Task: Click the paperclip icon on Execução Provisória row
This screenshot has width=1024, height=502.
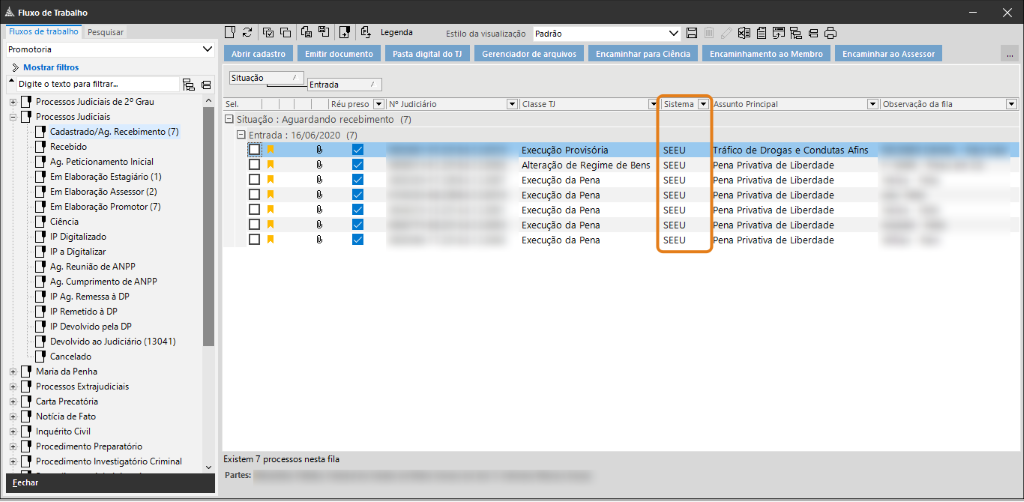Action: pos(319,149)
